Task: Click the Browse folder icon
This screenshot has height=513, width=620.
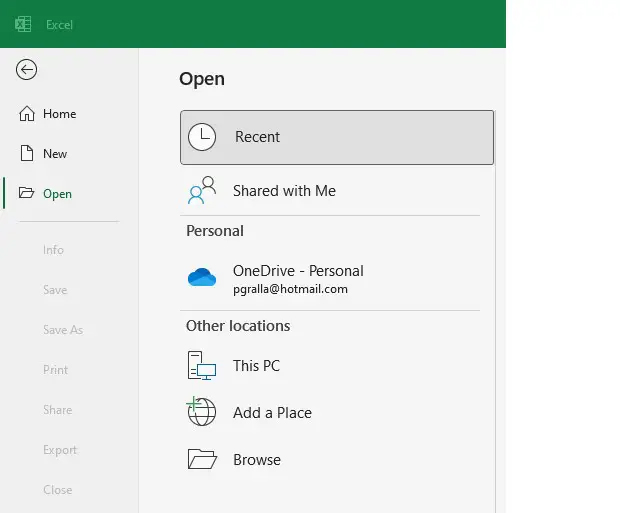Action: (x=202, y=460)
